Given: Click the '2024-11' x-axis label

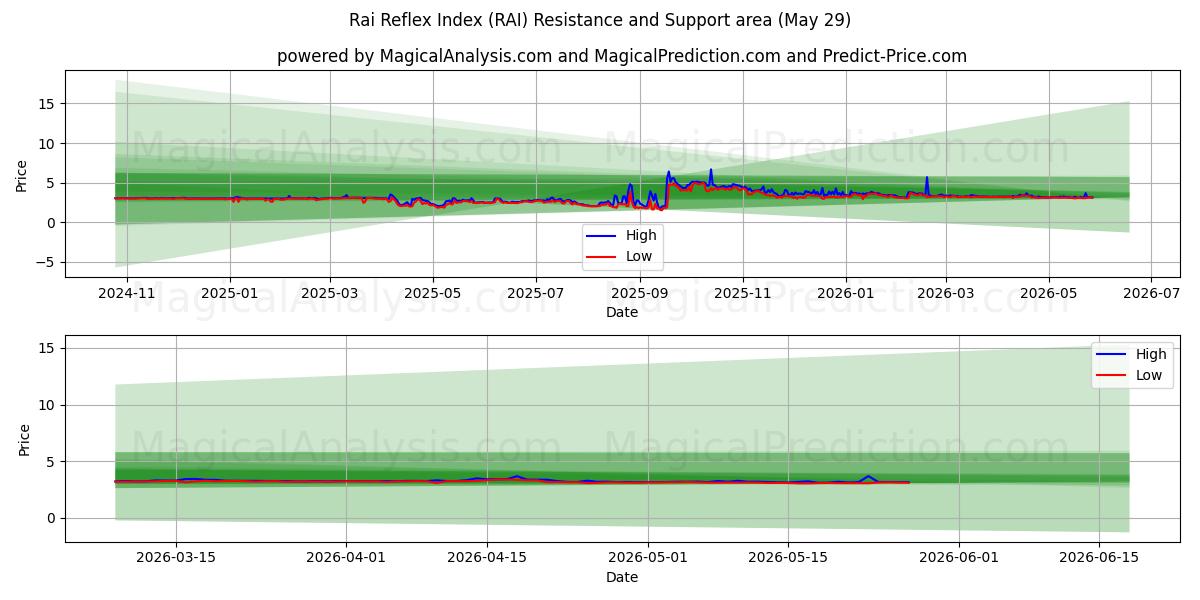Looking at the screenshot, I should click(129, 295).
